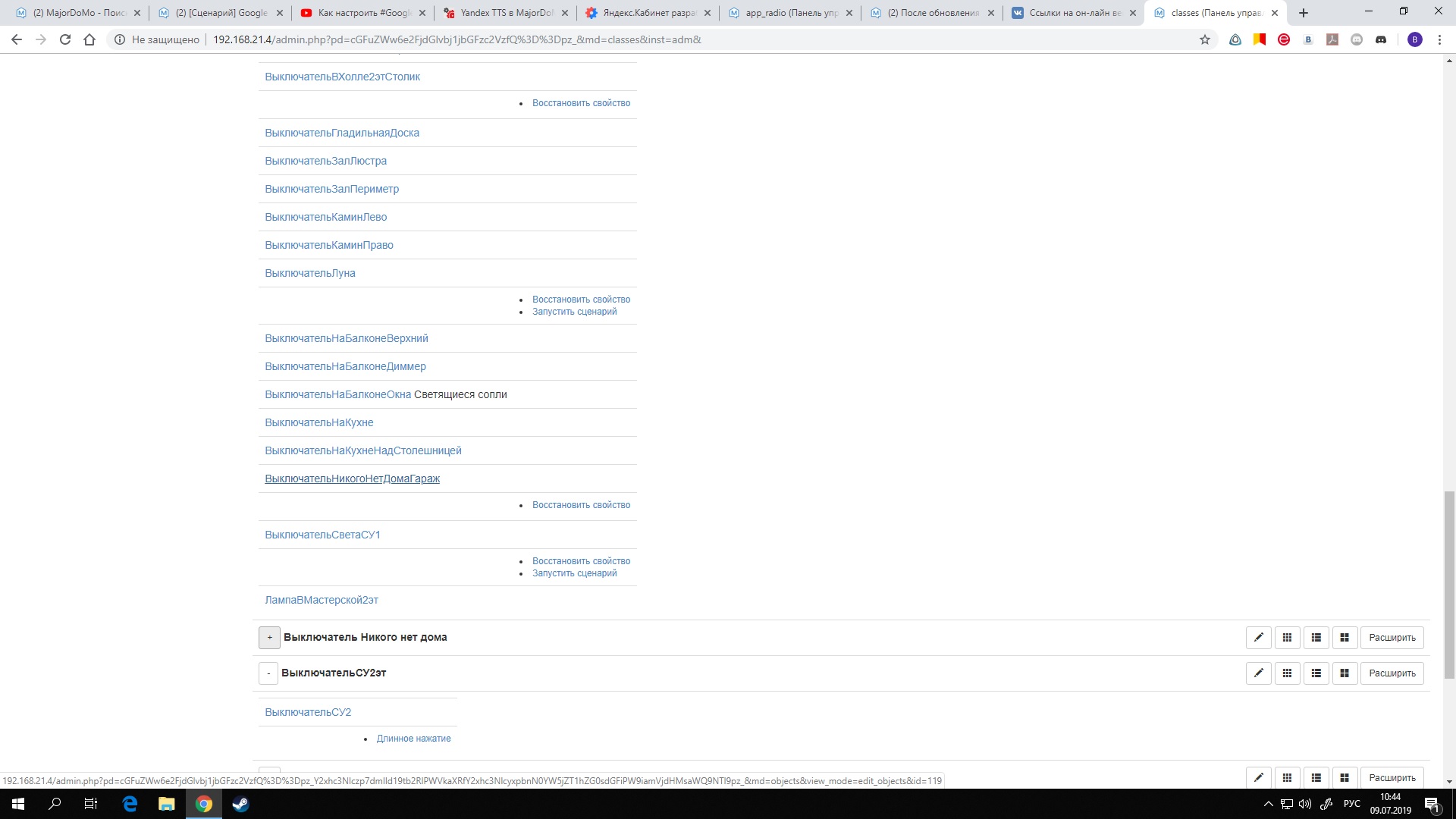Click the page vertical scrollbar thumb

tap(1449, 584)
